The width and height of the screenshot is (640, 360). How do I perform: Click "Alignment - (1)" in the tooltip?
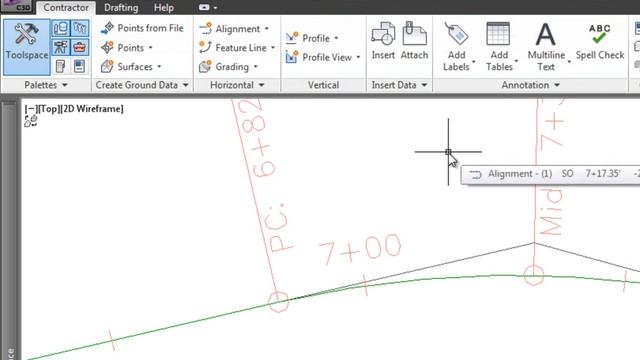(x=520, y=174)
